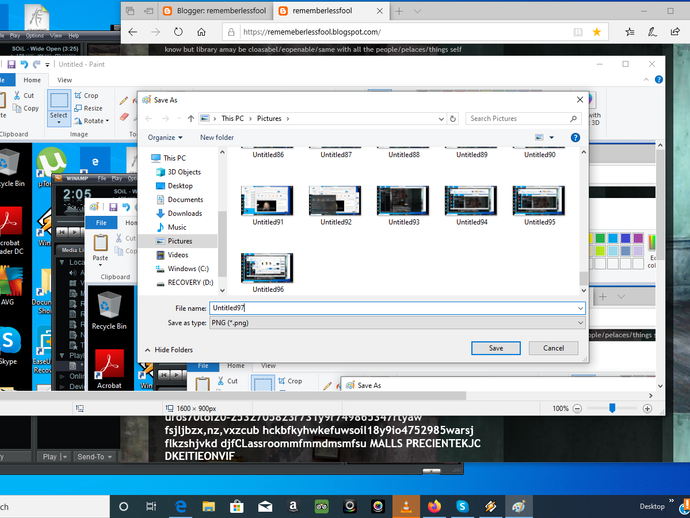The height and width of the screenshot is (518, 690).
Task: Open Skype from the taskbar
Action: pyautogui.click(x=462, y=507)
